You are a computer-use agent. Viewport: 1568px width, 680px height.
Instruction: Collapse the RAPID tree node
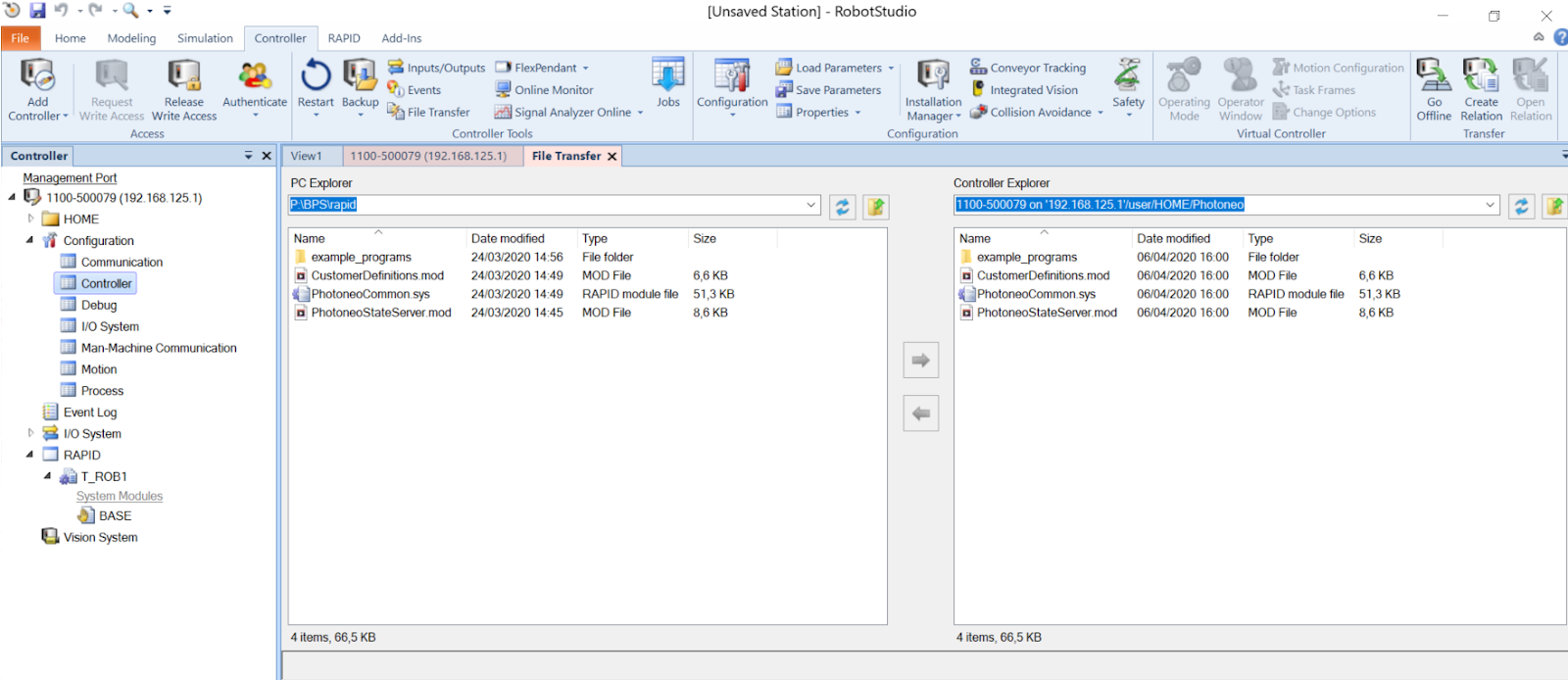tap(30, 455)
